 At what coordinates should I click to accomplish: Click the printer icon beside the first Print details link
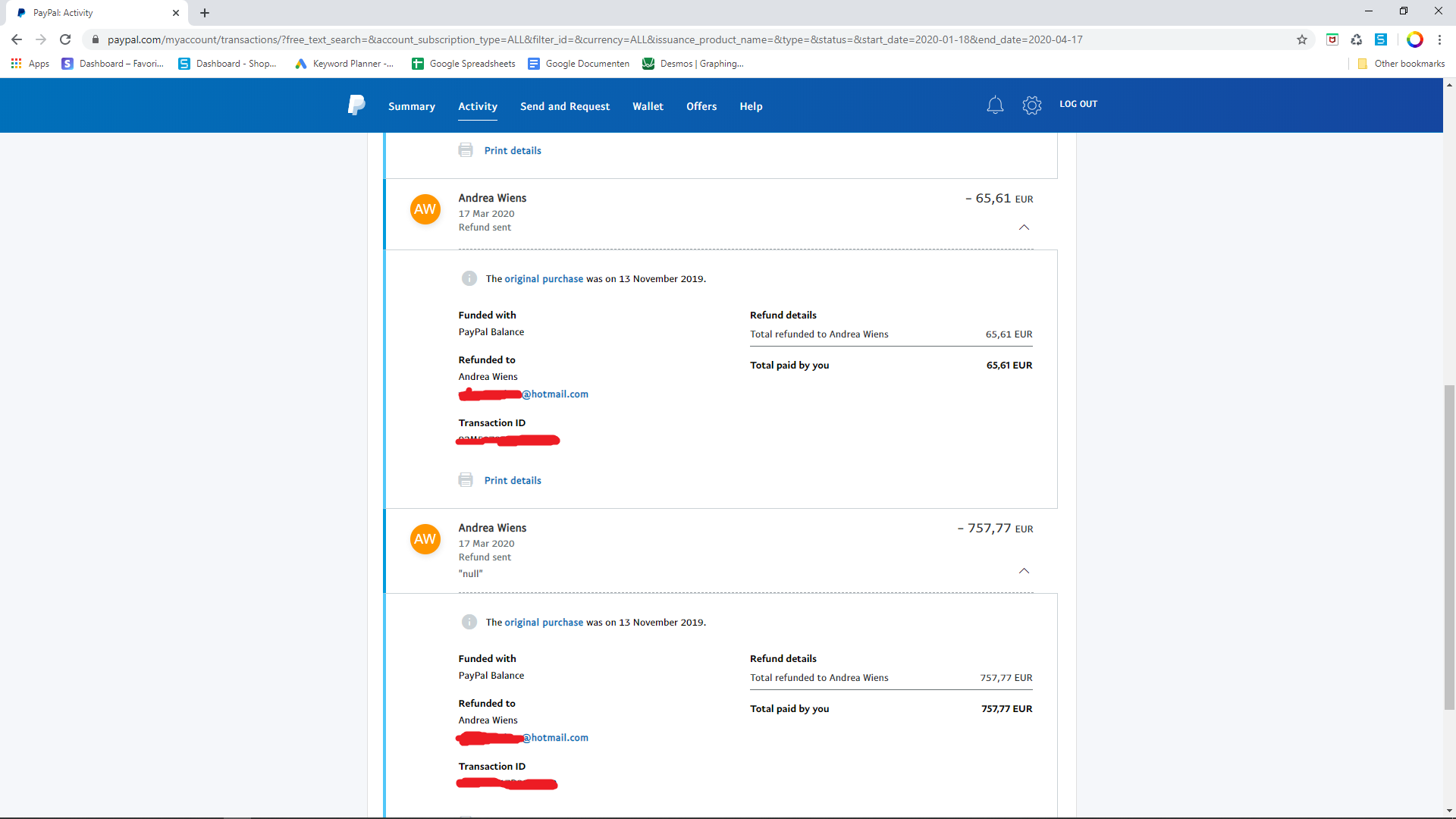[466, 150]
